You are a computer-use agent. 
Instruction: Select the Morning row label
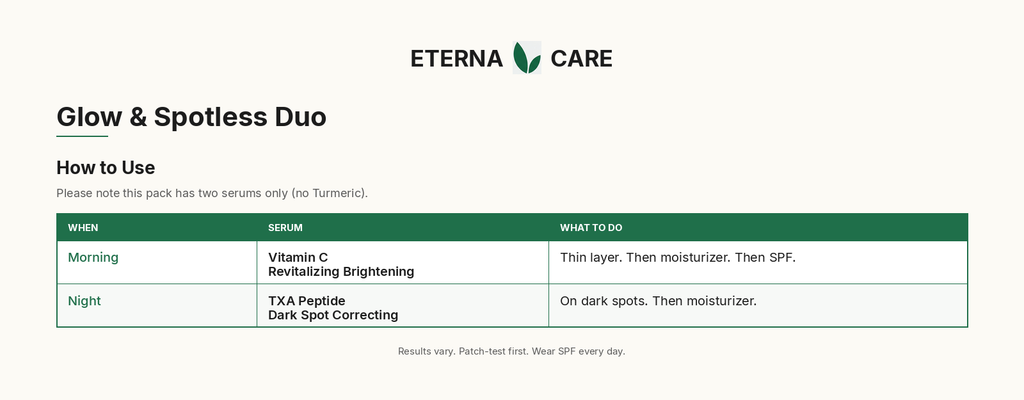coord(93,258)
